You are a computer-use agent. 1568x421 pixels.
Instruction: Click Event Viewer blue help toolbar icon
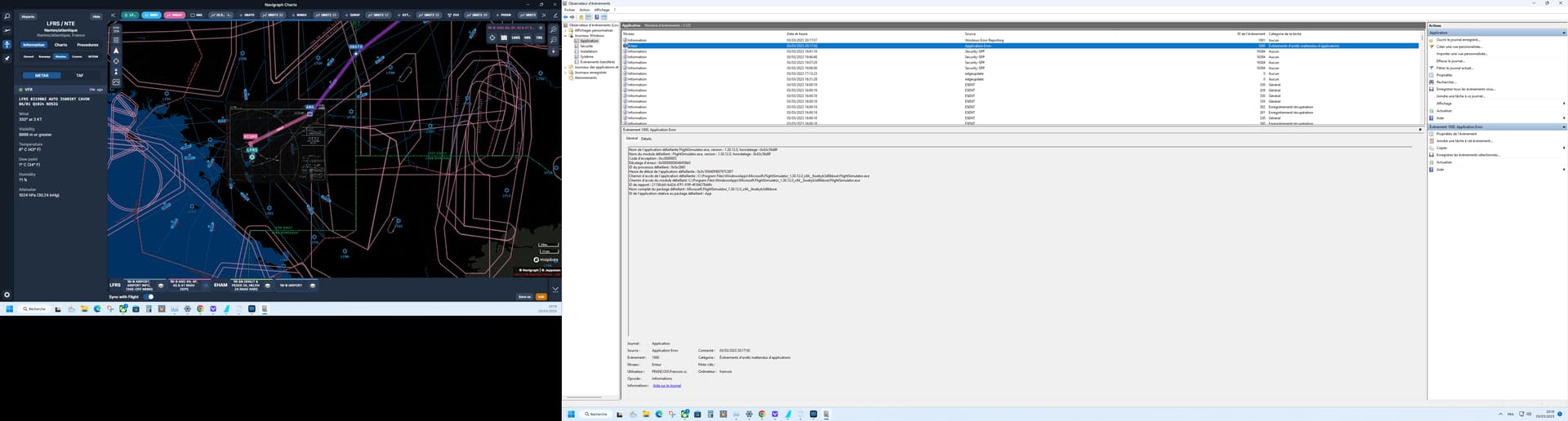(x=596, y=16)
